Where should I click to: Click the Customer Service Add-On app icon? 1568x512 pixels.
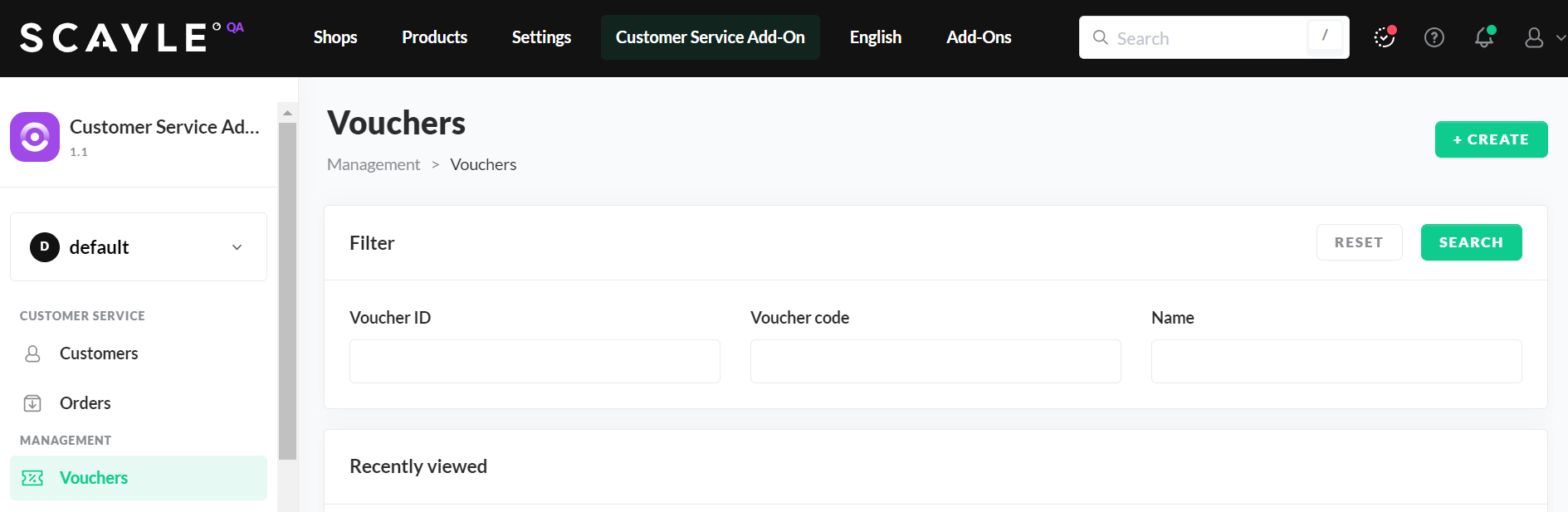pos(35,137)
